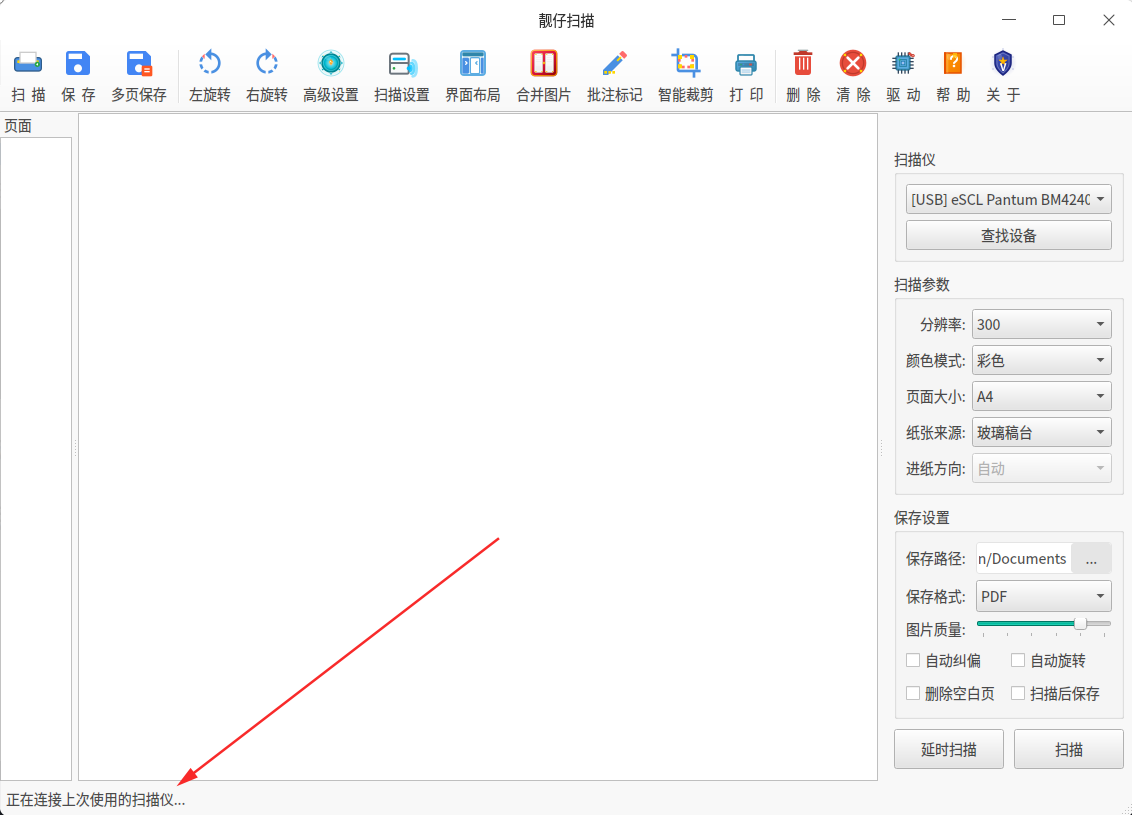Screen dimensions: 1132x815
Task: Click the 延时扫描 delayed scan button
Action: click(949, 749)
